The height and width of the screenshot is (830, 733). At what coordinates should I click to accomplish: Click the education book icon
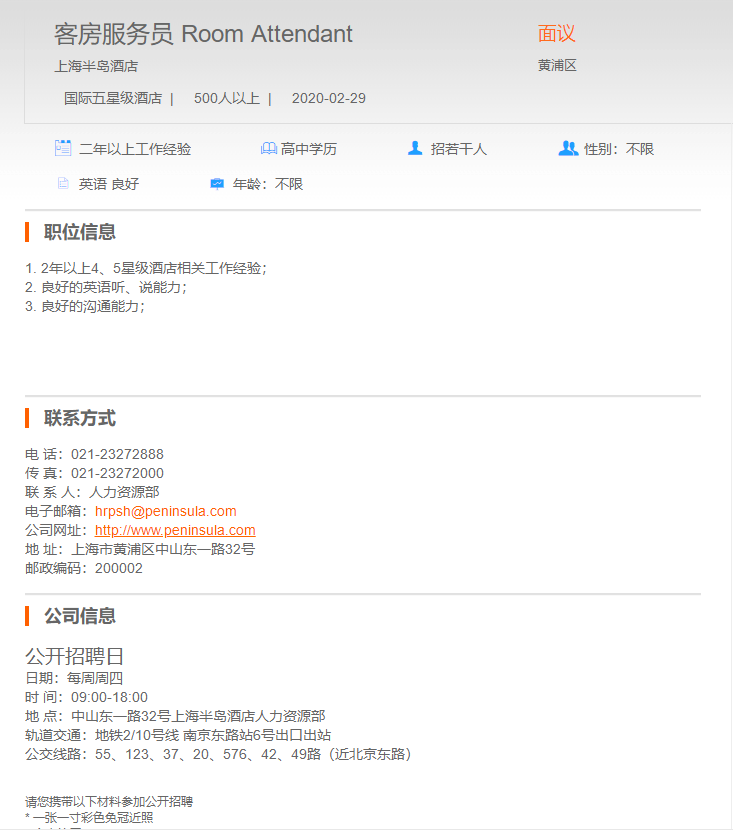pyautogui.click(x=268, y=148)
